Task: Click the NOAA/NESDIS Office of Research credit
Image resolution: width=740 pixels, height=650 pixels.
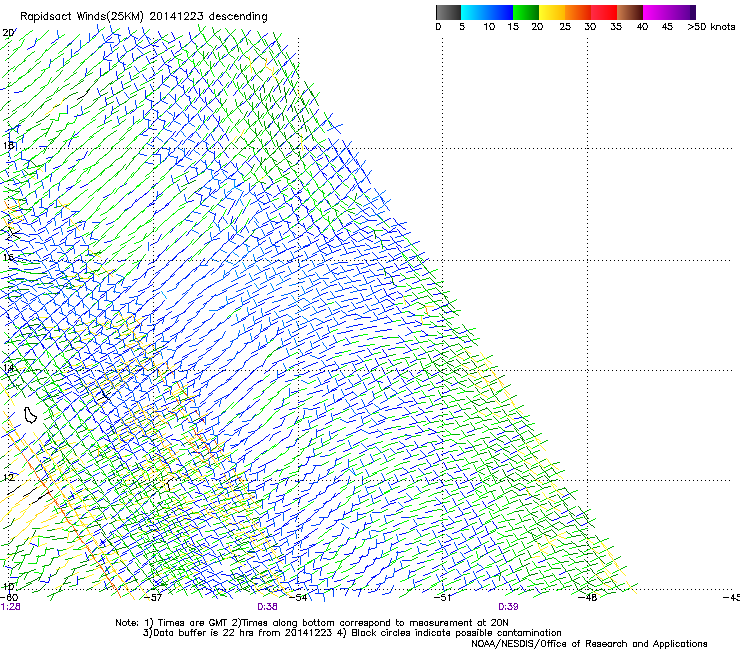Action: tap(589, 644)
